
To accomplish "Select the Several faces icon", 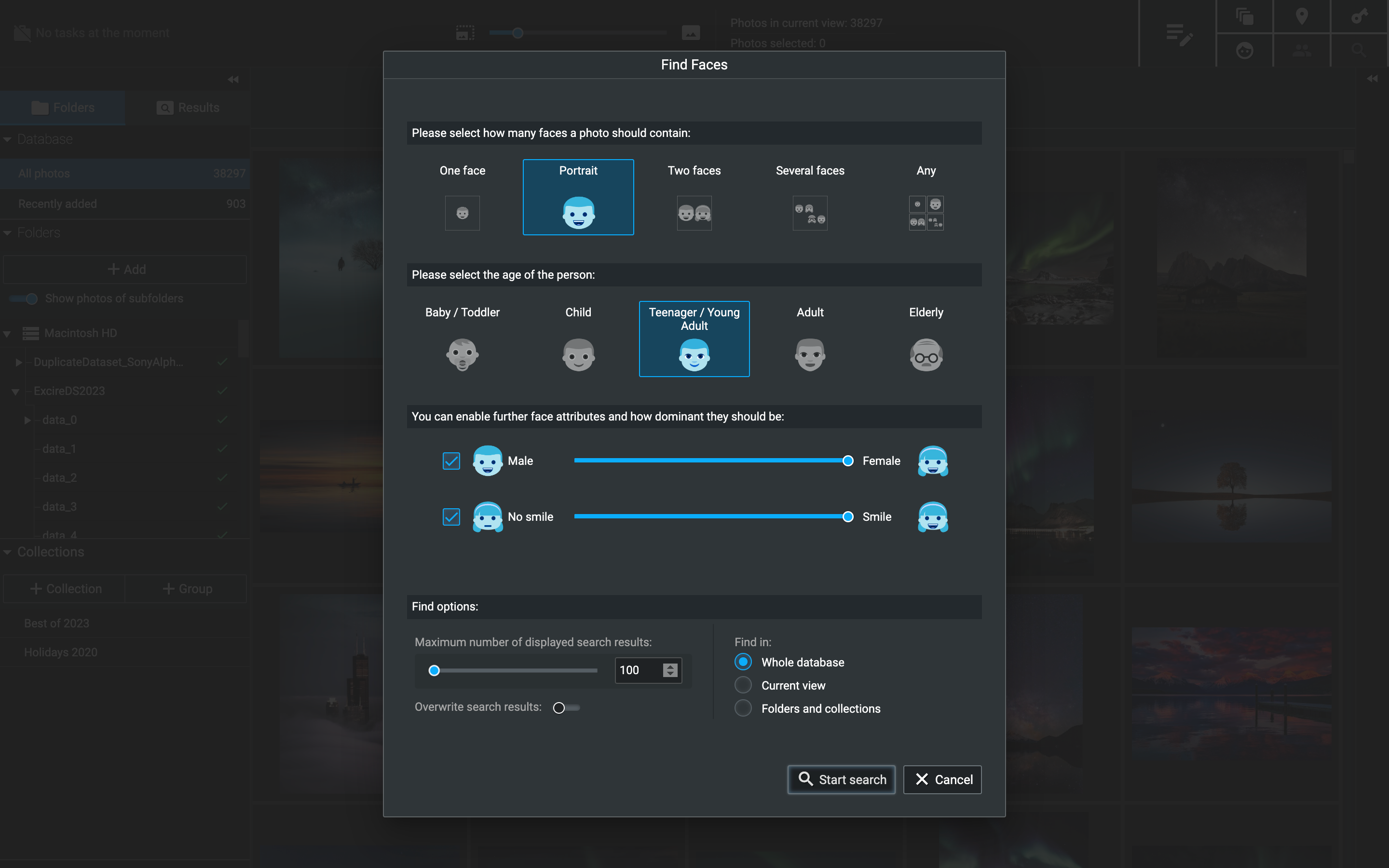I will [810, 213].
